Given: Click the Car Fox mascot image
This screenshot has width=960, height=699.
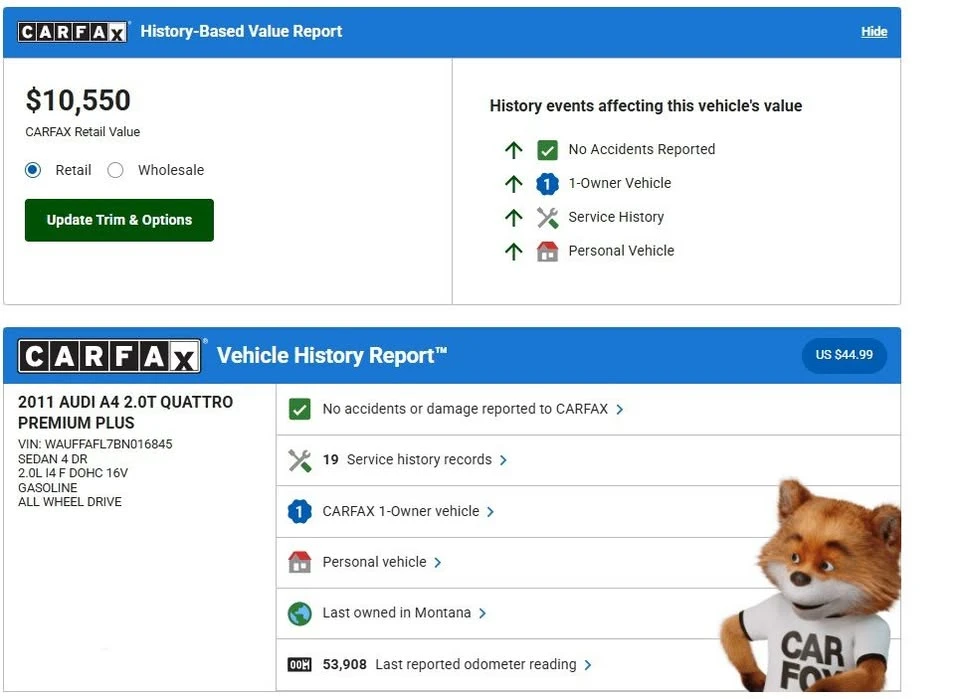Looking at the screenshot, I should click(x=811, y=586).
